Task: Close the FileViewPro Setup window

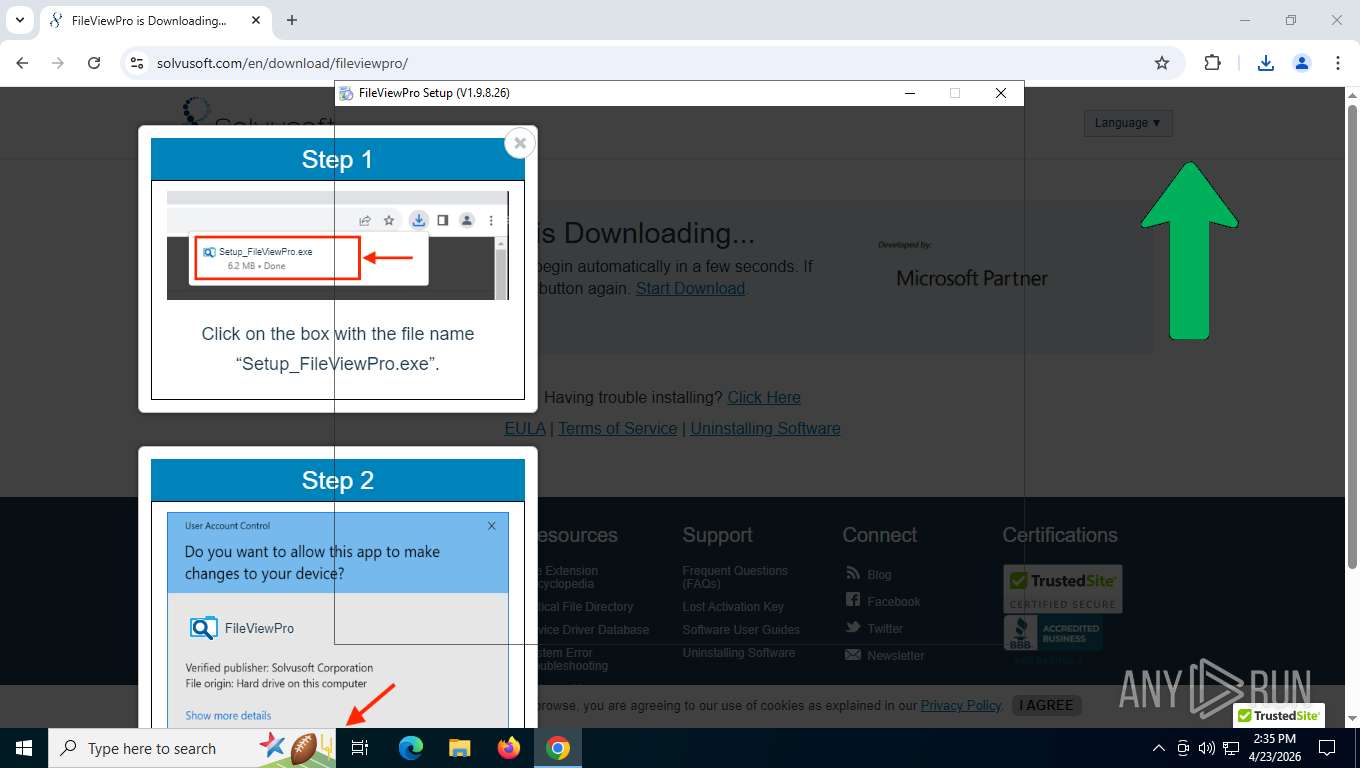Action: click(x=1001, y=93)
